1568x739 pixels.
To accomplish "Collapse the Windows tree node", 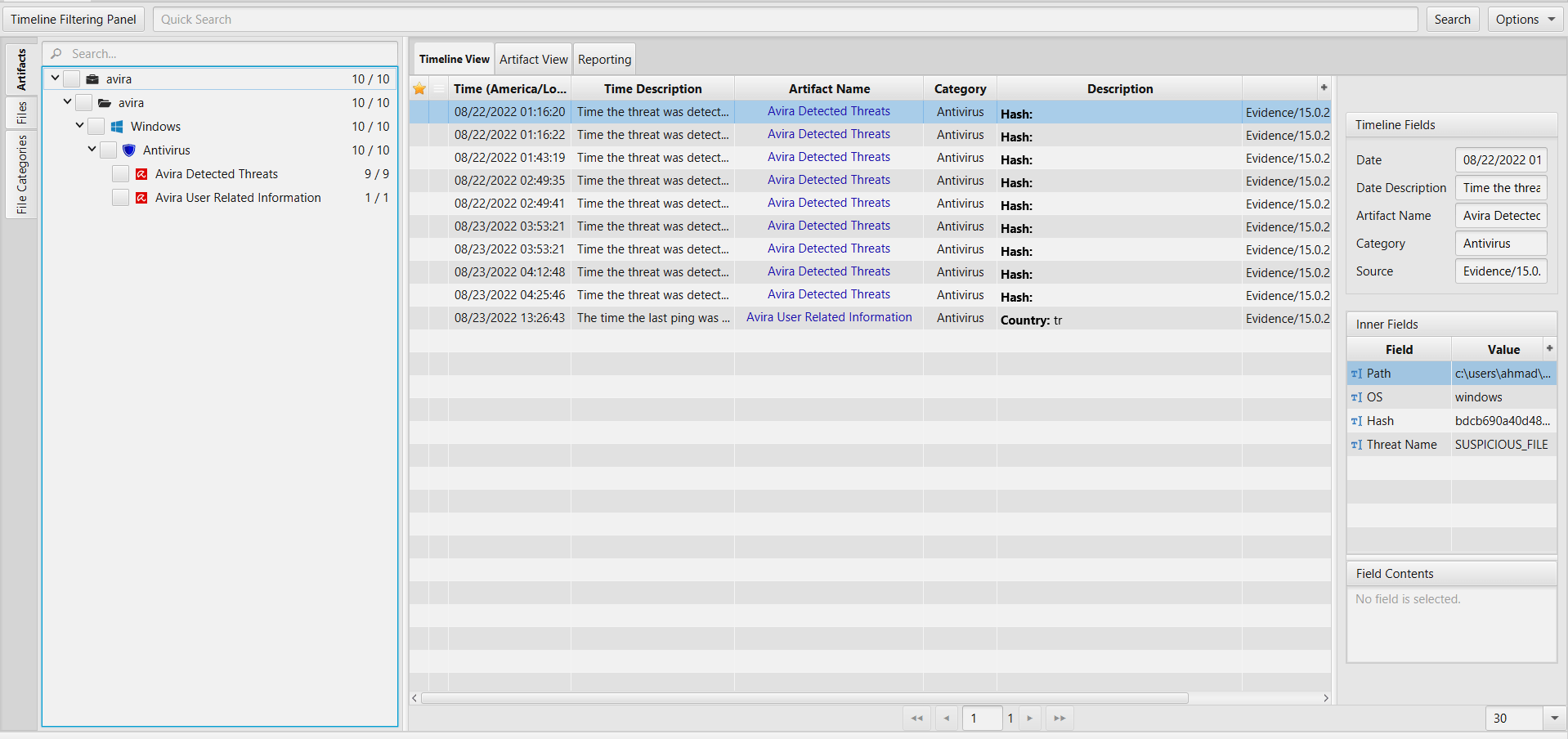I will (79, 126).
